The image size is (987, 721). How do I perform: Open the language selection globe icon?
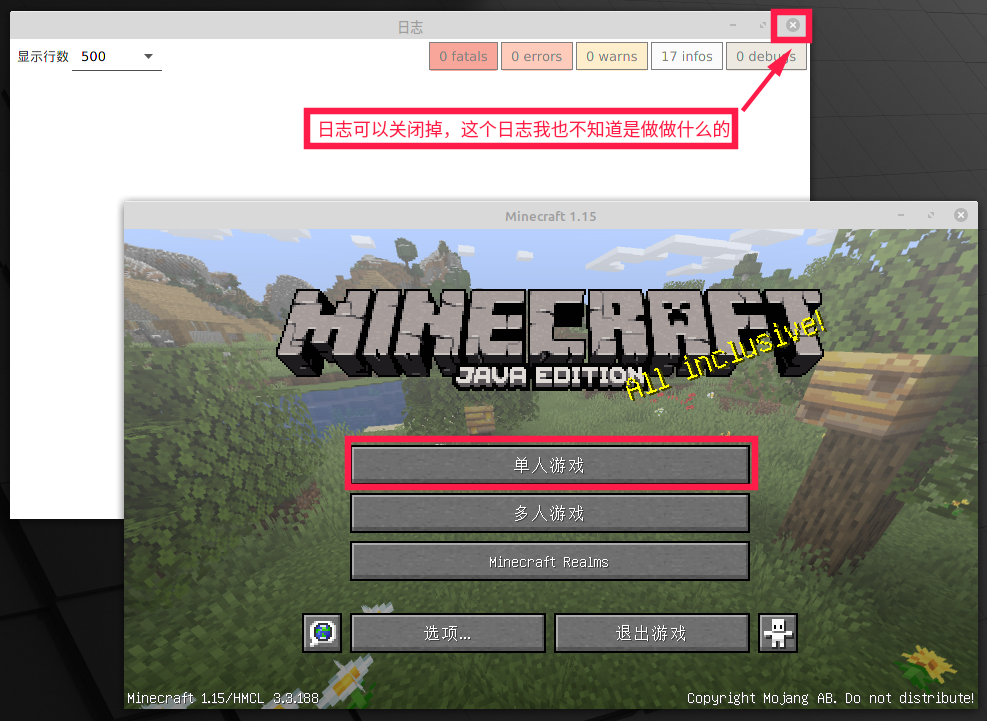(x=322, y=633)
